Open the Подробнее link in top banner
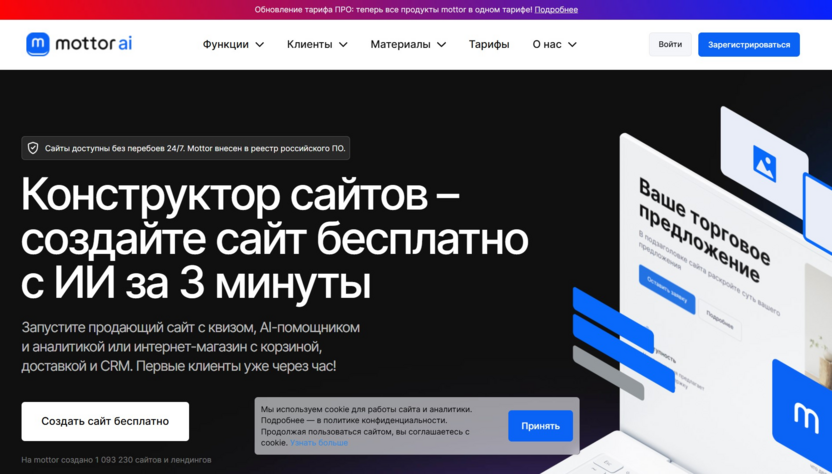 pos(556,10)
